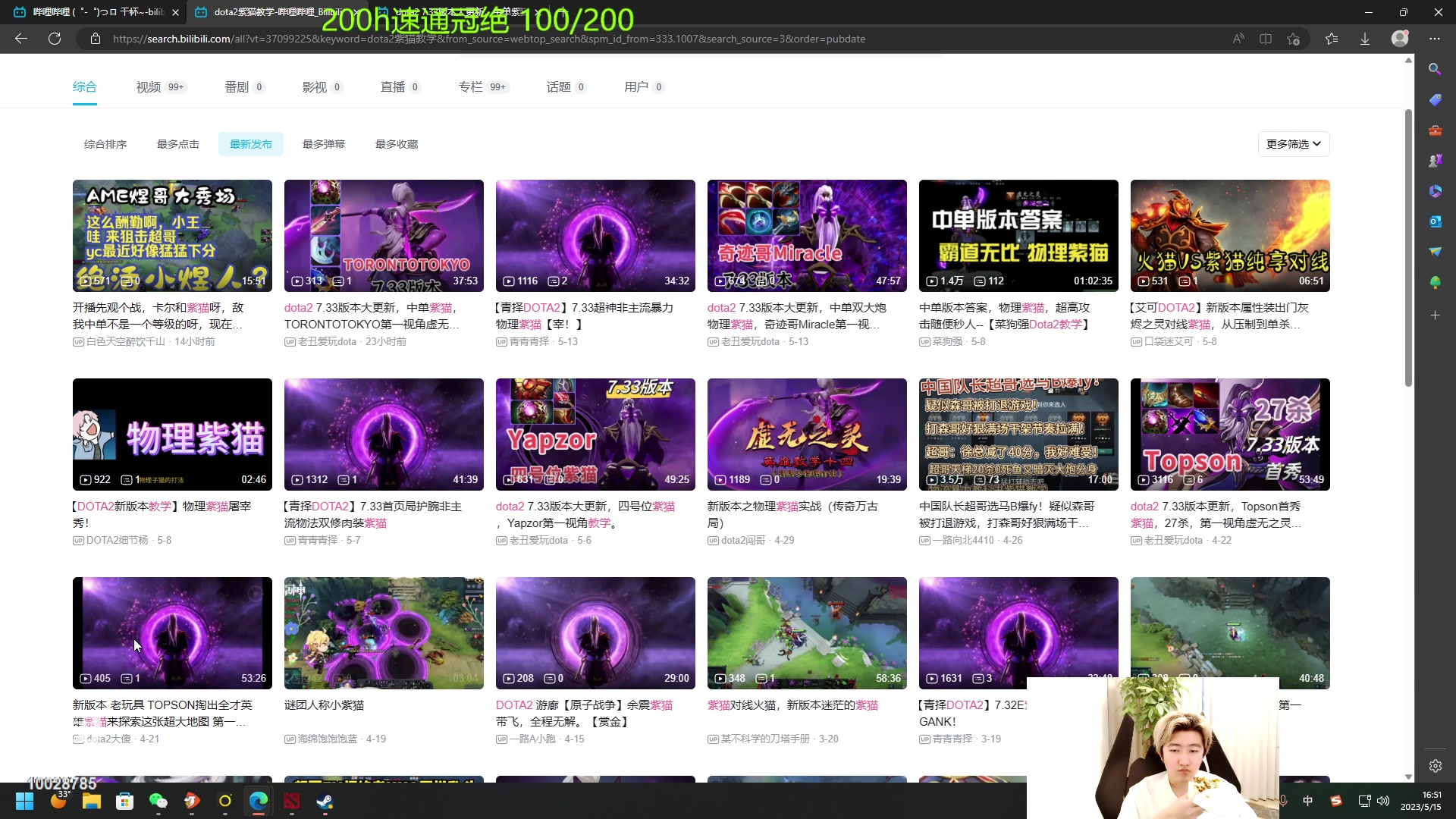Open the 奇迹哥Miracle video thumbnail
1456x819 pixels.
tap(807, 236)
